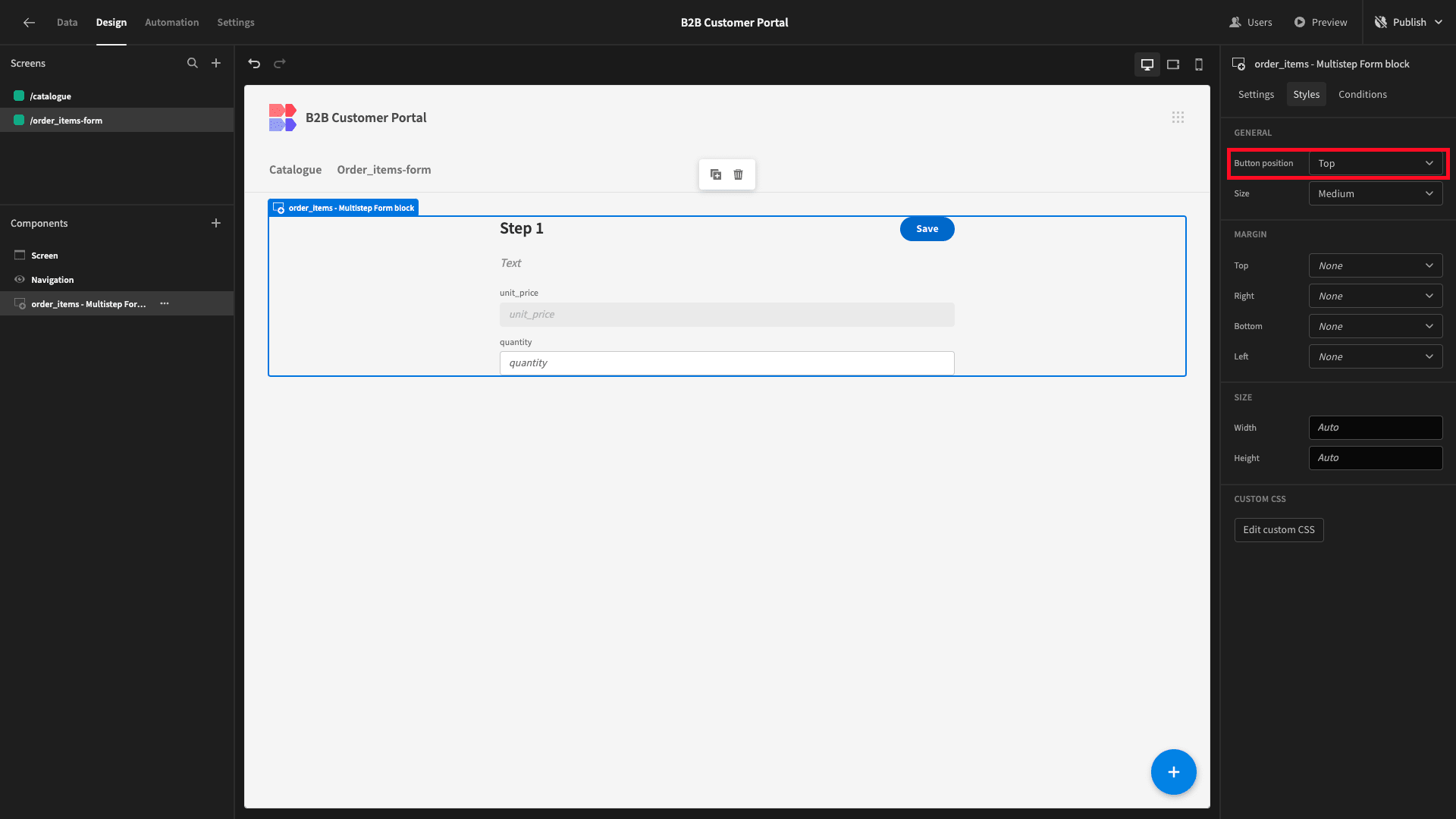Open the Automation tab

click(172, 23)
